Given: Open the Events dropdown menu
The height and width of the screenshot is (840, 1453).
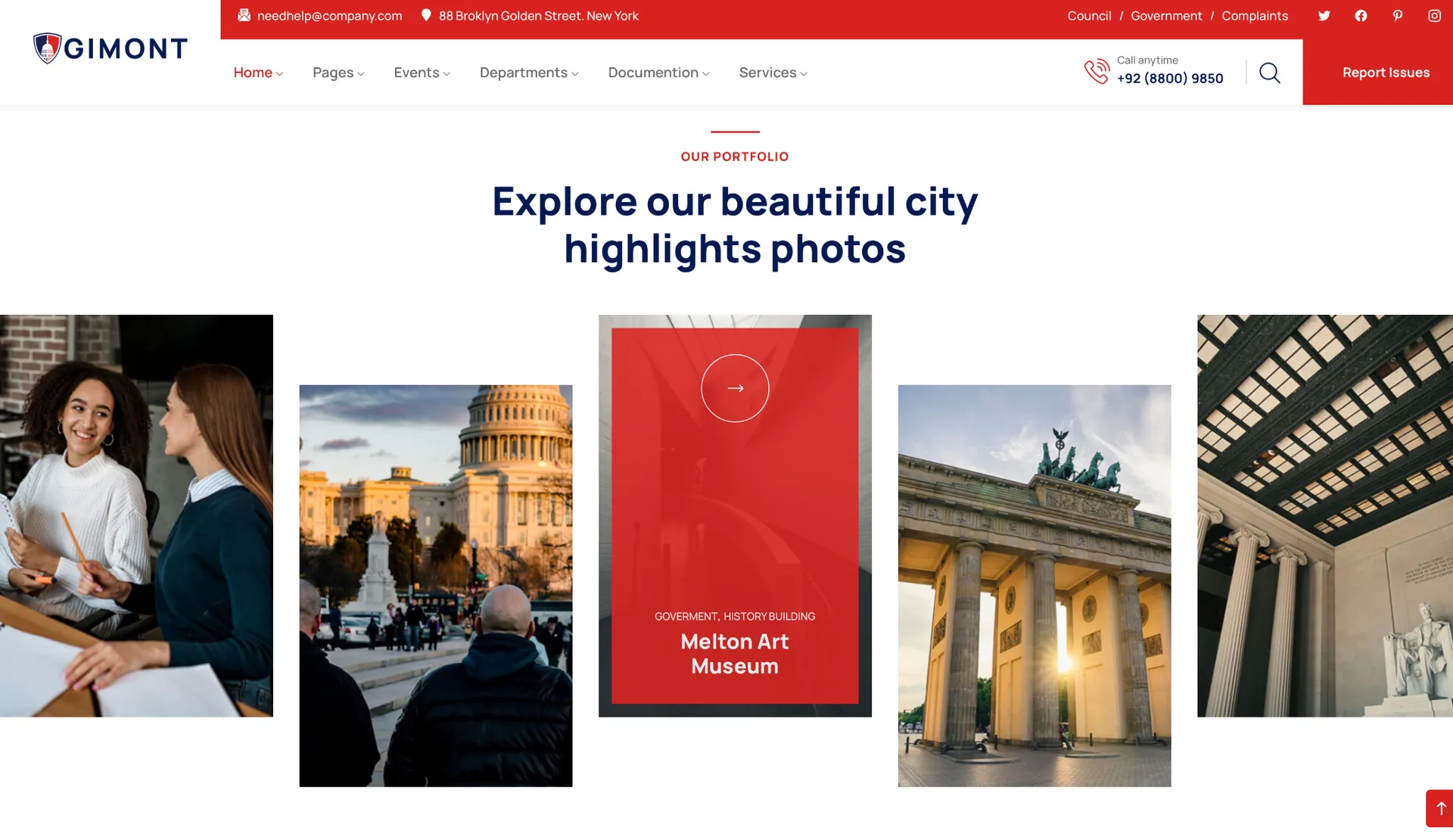Looking at the screenshot, I should pyautogui.click(x=422, y=73).
